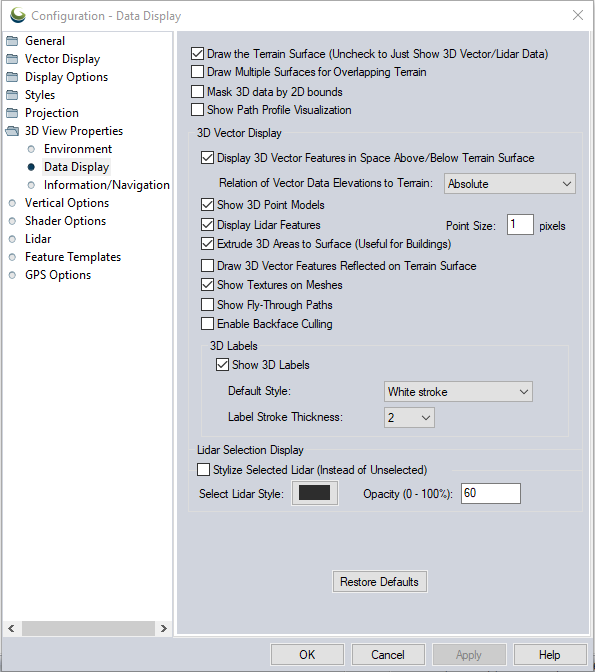Uncheck Draw the Terrain Surface
The width and height of the screenshot is (595, 672).
click(197, 54)
